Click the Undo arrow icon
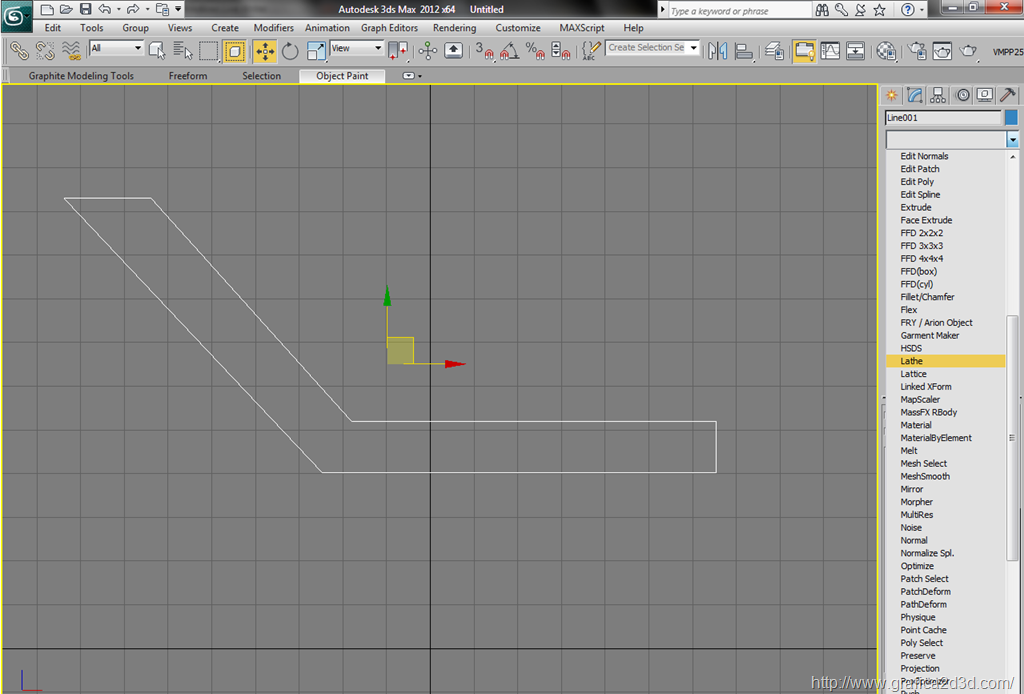 coord(104,9)
